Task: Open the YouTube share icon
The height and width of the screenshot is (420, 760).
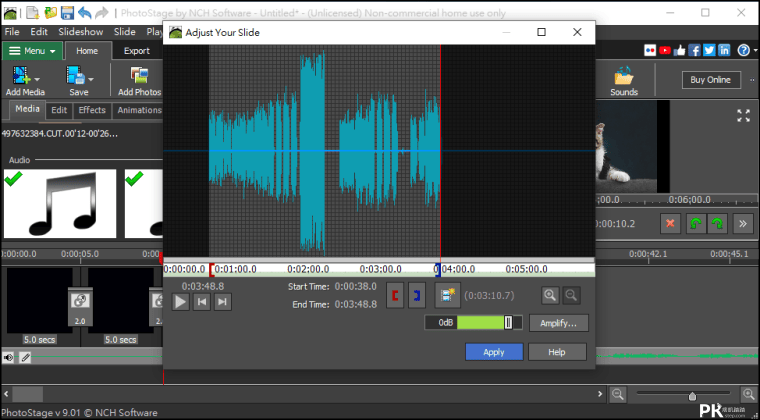Action: [x=665, y=50]
